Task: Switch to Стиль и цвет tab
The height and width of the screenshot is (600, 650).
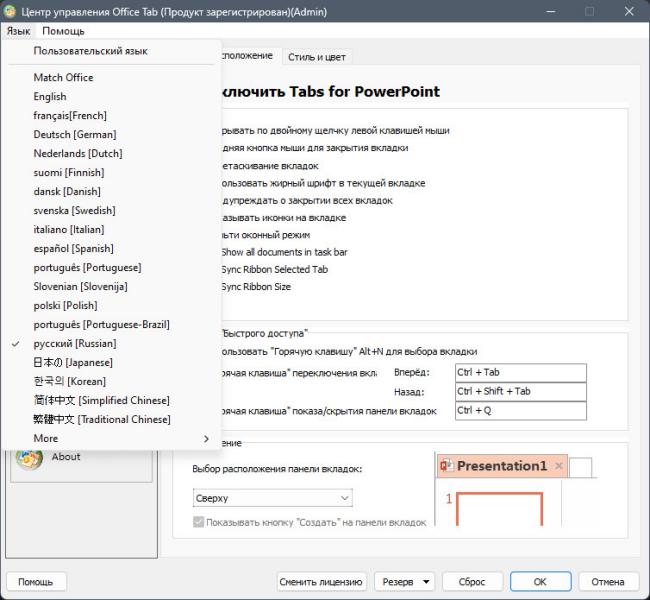Action: [317, 57]
